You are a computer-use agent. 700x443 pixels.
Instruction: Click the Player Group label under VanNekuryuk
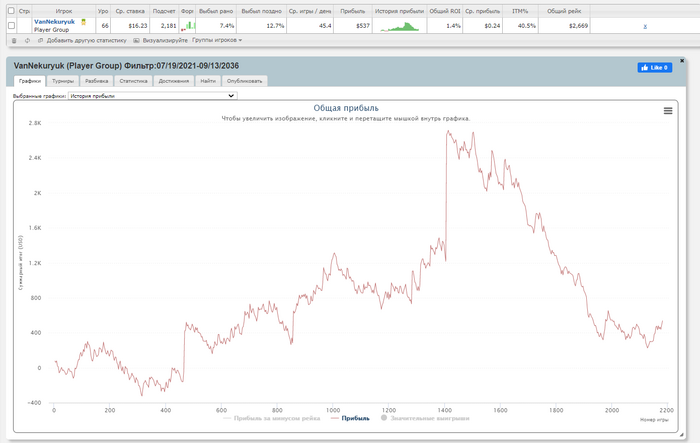(51, 30)
